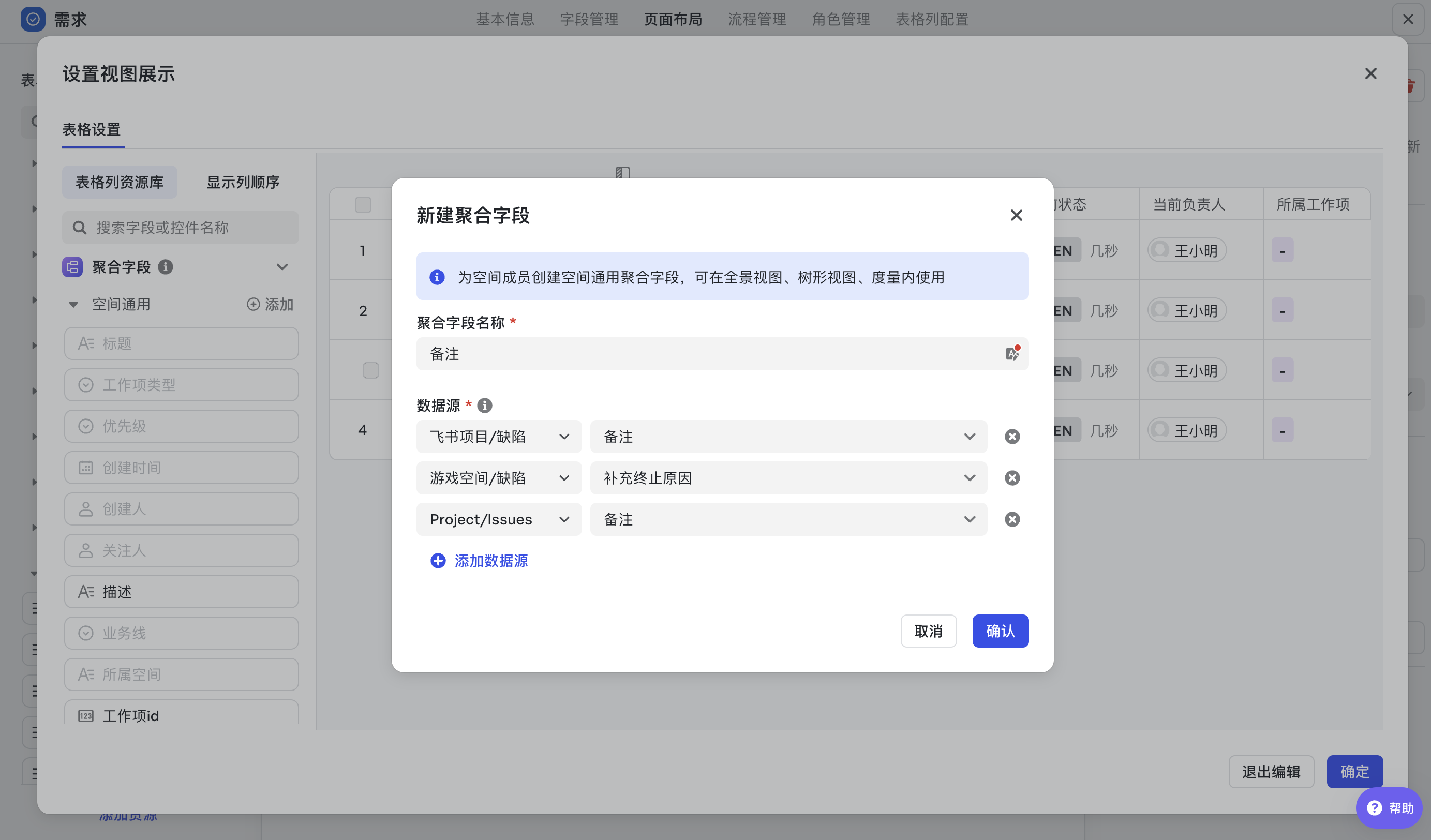Click the plus-circle 添加 icon under 空间通用
1431x840 pixels.
pos(254,304)
